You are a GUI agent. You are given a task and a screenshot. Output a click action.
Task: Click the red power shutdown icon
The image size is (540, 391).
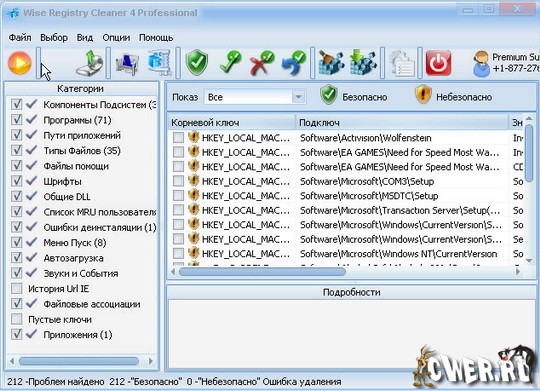coord(438,63)
